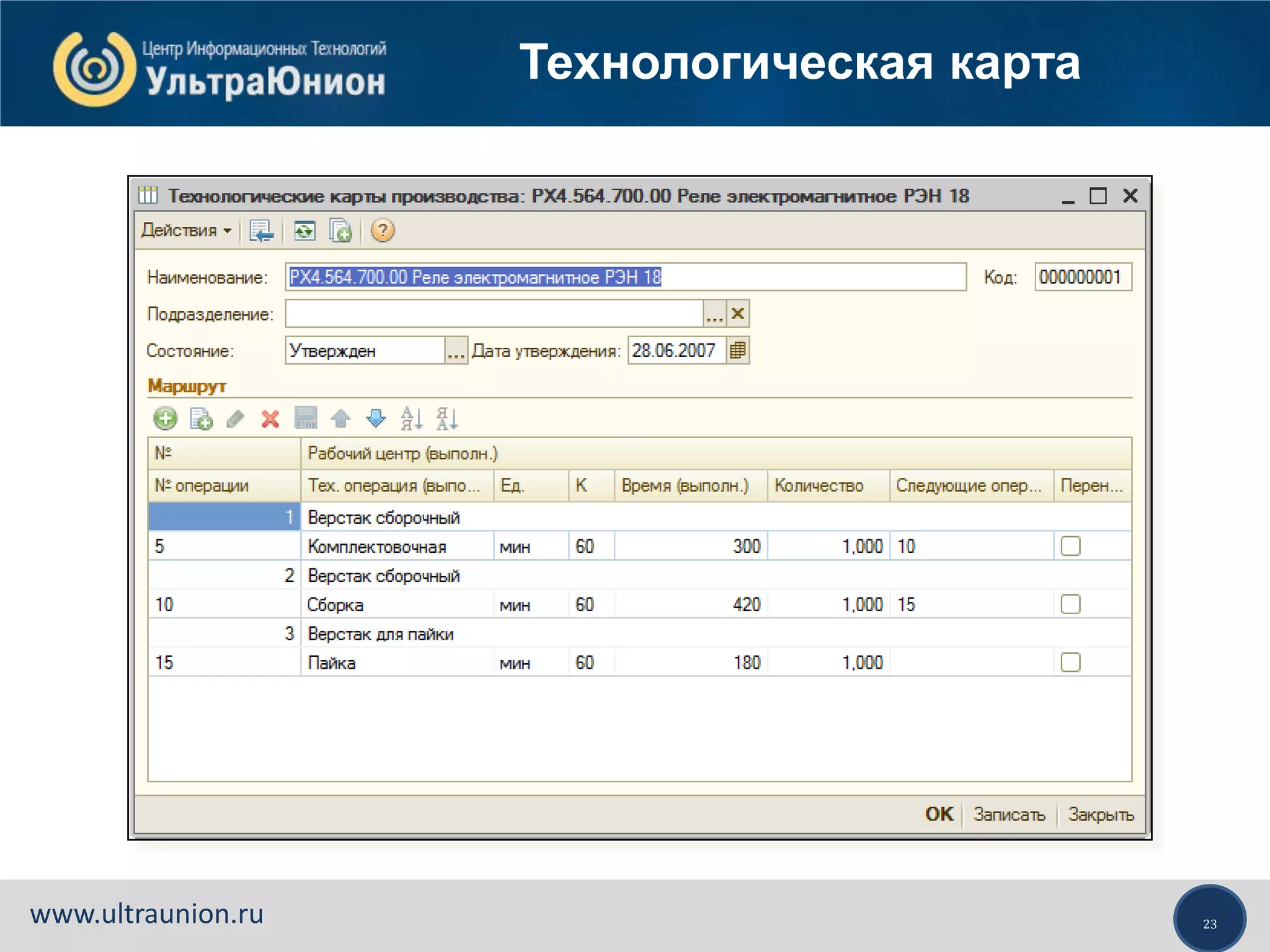Viewport: 1270px width, 952px height.
Task: Move row down with blue arrow
Action: pos(376,419)
